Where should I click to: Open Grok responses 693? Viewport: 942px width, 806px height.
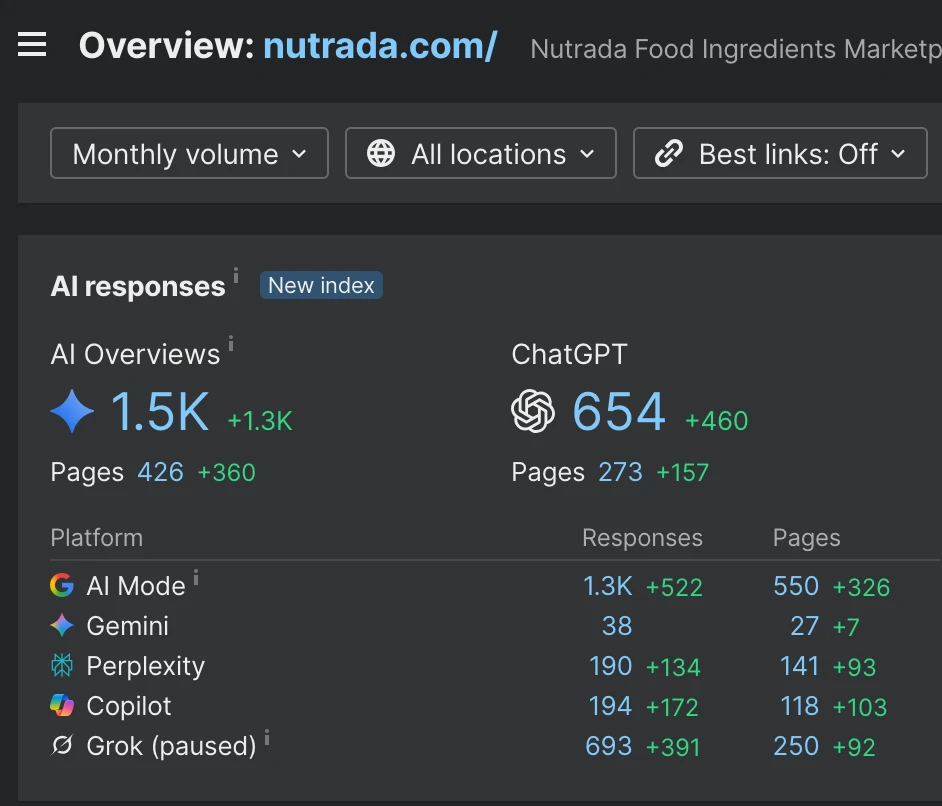[x=609, y=747]
